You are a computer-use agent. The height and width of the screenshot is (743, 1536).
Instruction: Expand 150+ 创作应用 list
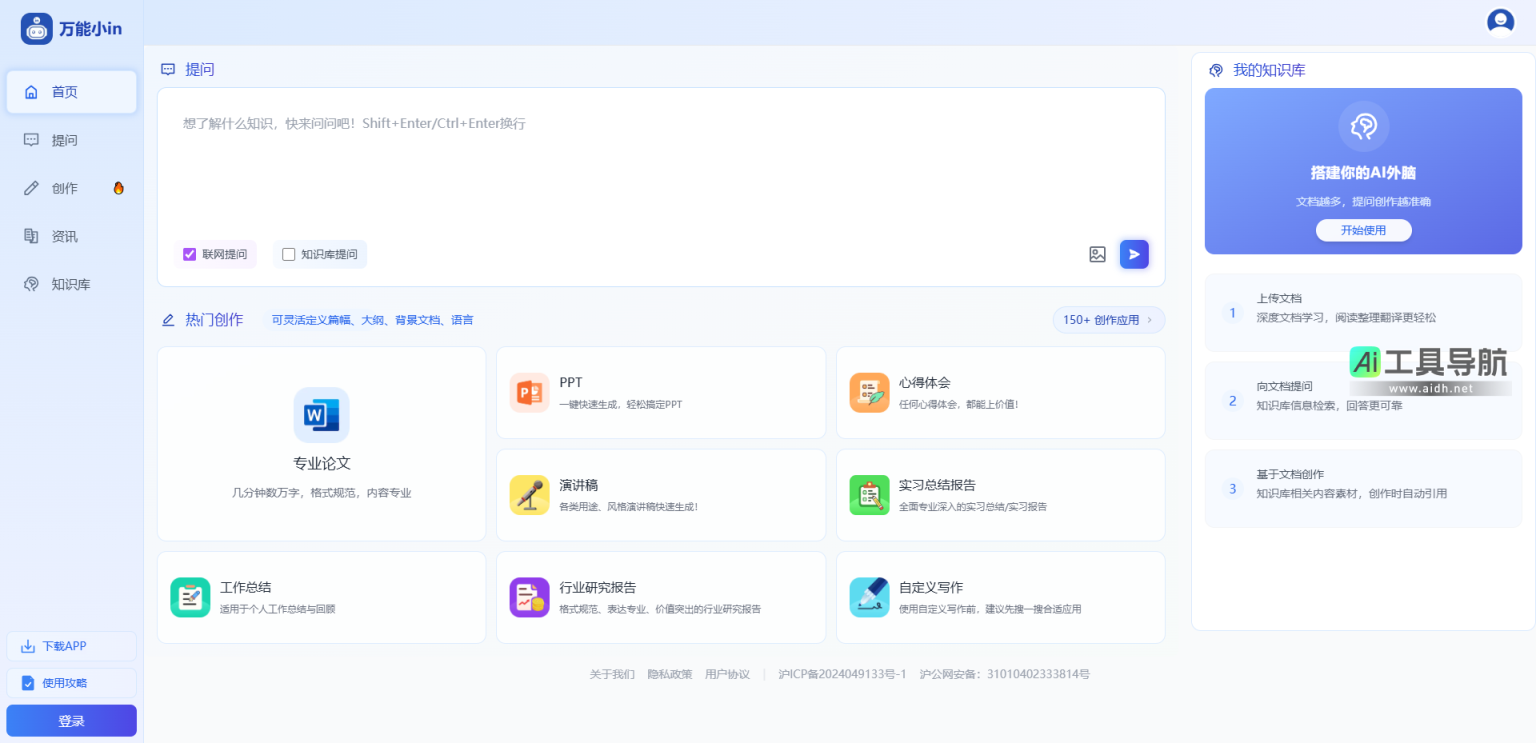coord(1108,319)
